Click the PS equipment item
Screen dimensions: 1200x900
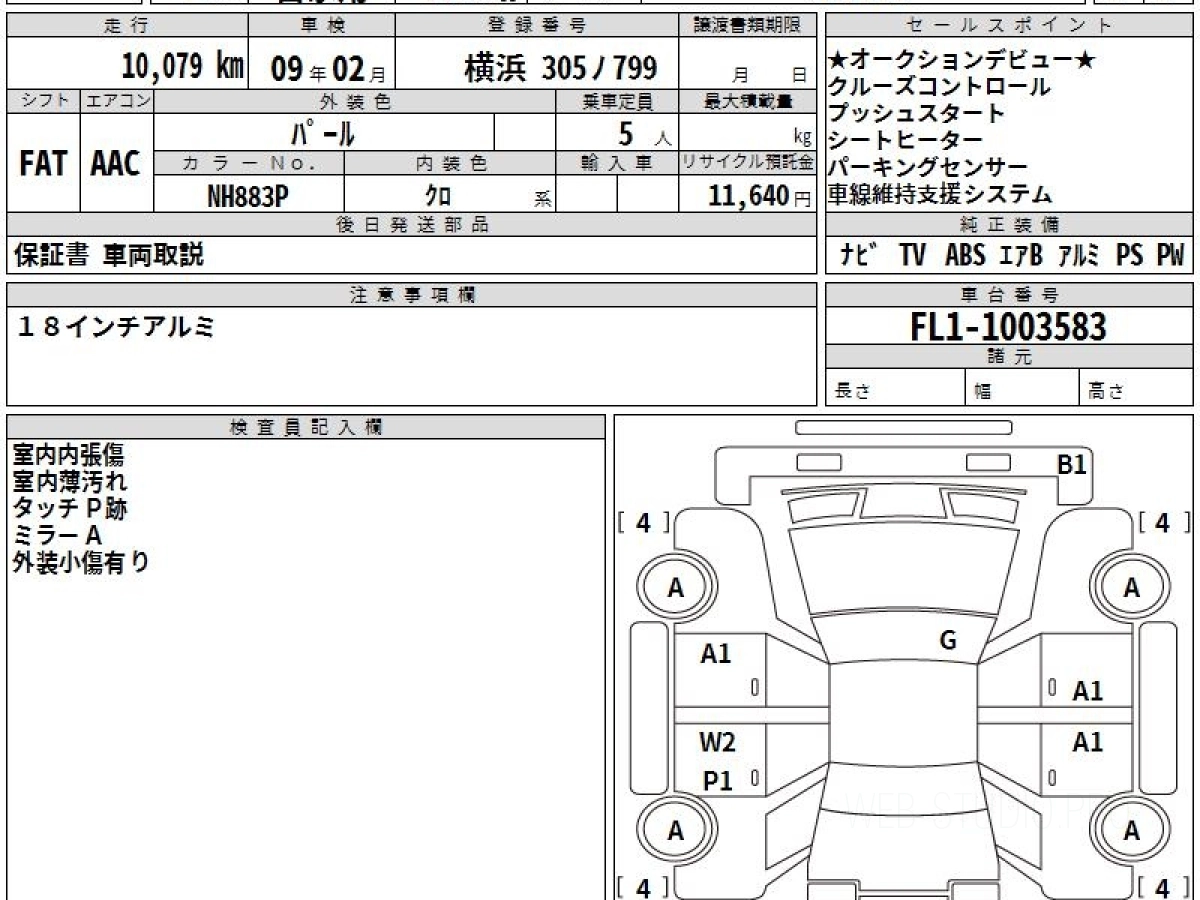pyautogui.click(x=1130, y=255)
